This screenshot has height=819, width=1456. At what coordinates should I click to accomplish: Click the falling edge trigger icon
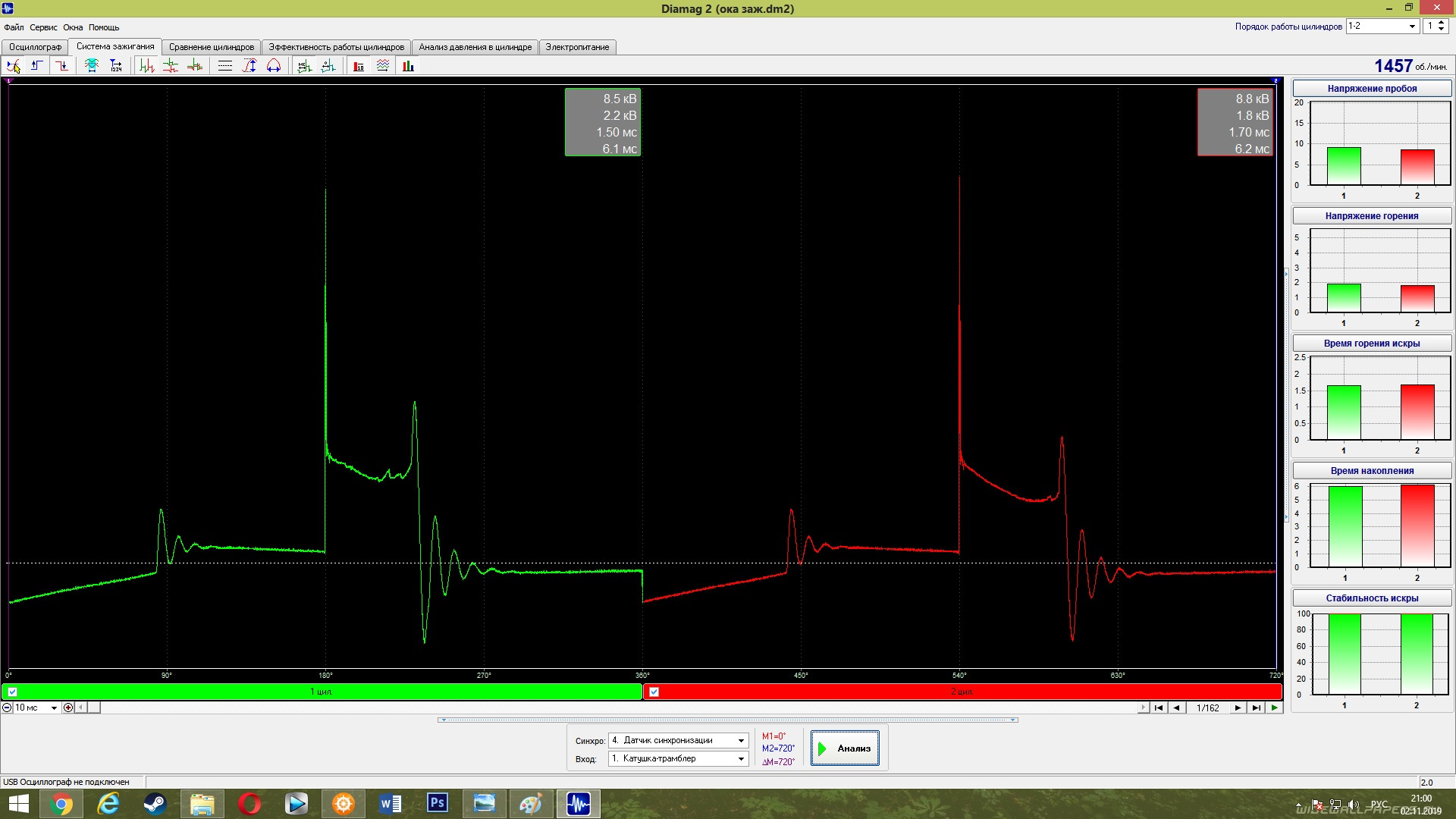(x=61, y=66)
